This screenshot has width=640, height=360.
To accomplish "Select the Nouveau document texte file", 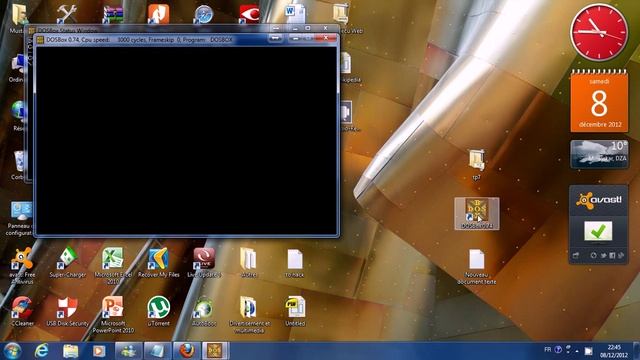I will pyautogui.click(x=476, y=266).
